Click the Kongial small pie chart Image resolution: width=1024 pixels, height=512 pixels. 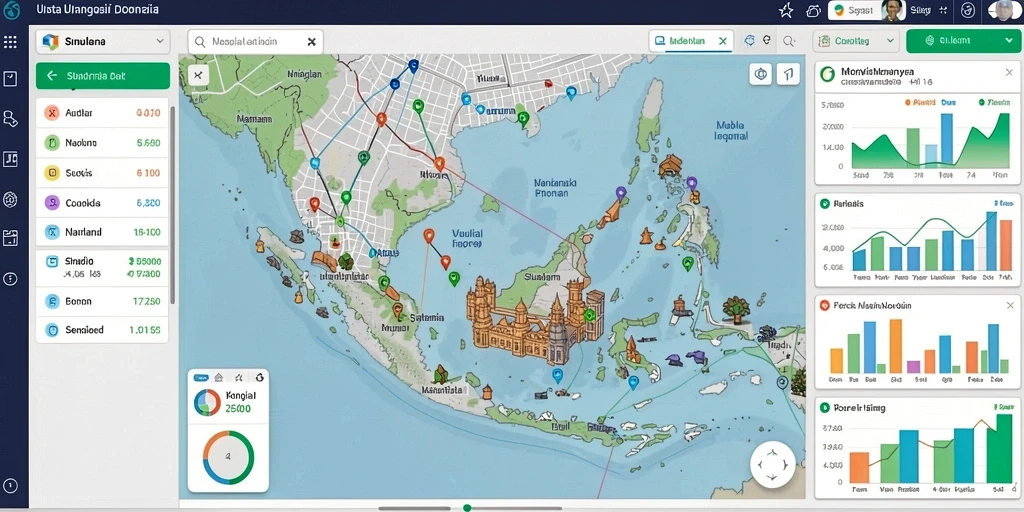[x=208, y=402]
